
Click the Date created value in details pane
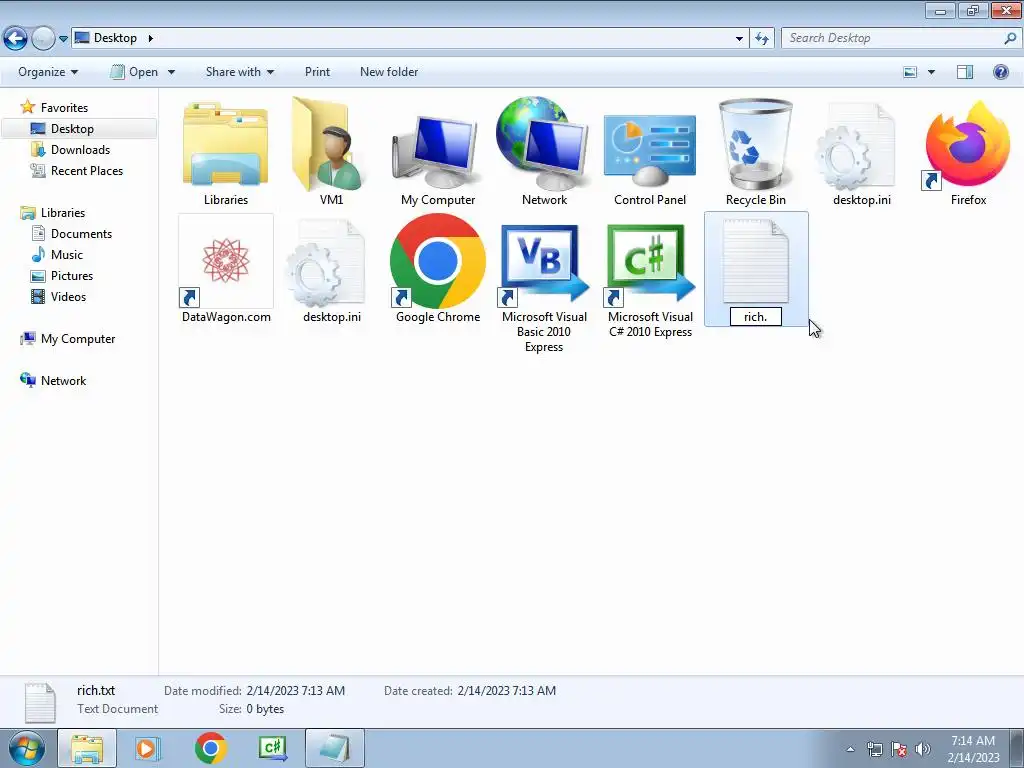(x=507, y=690)
